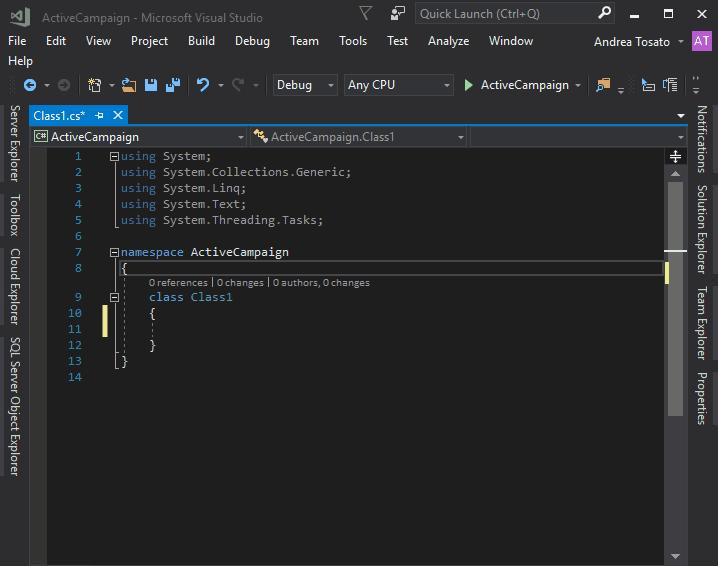Open the Server Explorer side tab
The height and width of the screenshot is (566, 718).
click(15, 143)
